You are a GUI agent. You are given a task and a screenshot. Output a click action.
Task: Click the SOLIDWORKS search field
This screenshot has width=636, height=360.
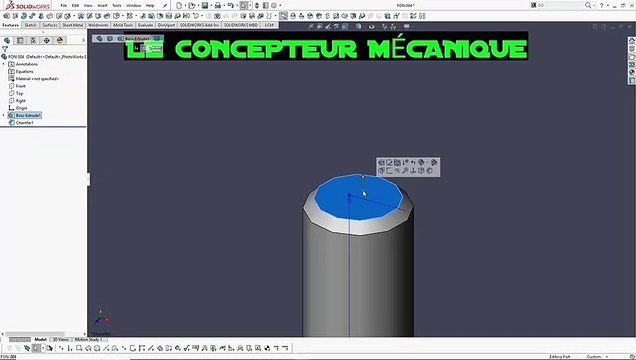560,5
